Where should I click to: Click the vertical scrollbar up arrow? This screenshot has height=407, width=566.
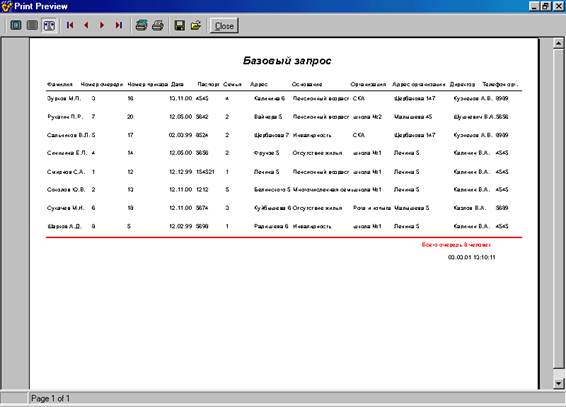click(558, 43)
